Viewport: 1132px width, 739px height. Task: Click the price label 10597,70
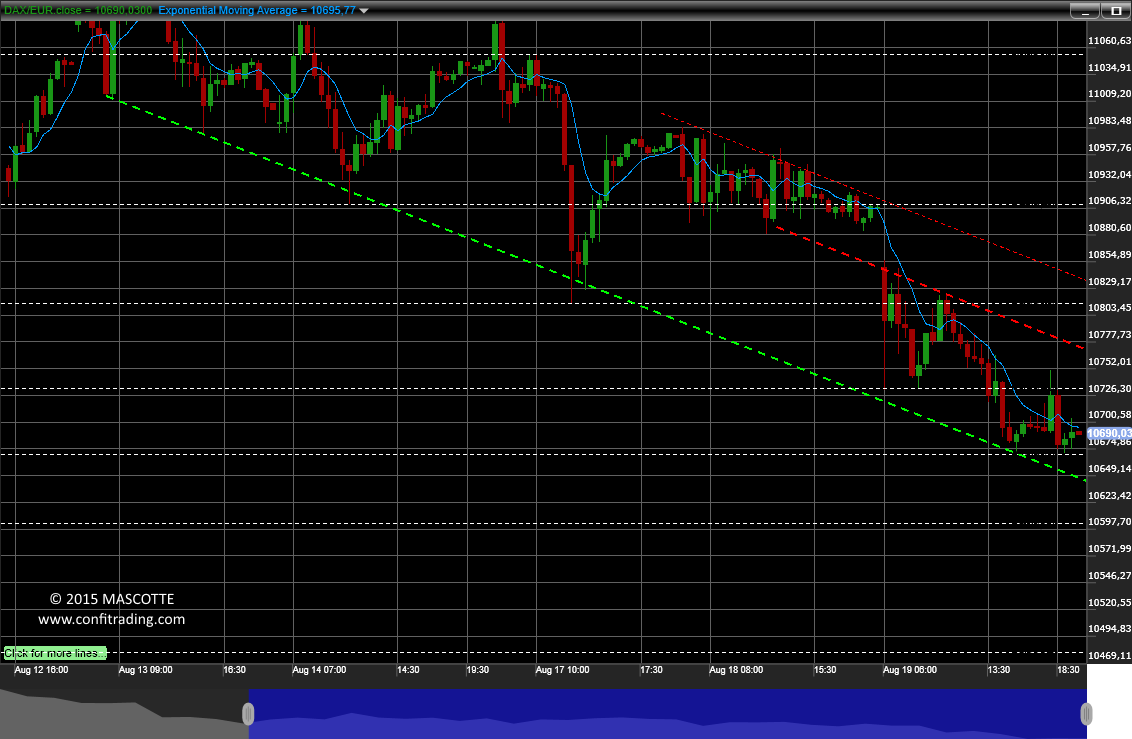[x=1110, y=521]
